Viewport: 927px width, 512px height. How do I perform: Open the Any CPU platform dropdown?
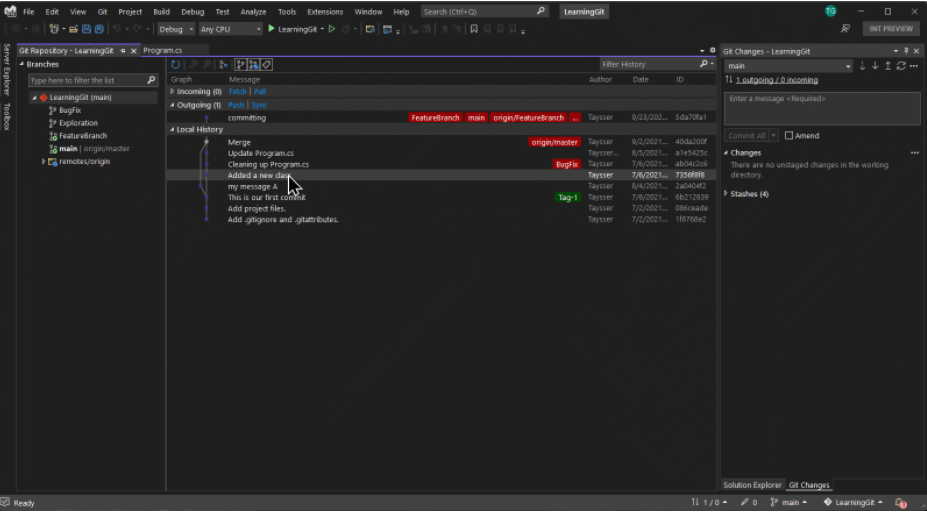tap(230, 29)
